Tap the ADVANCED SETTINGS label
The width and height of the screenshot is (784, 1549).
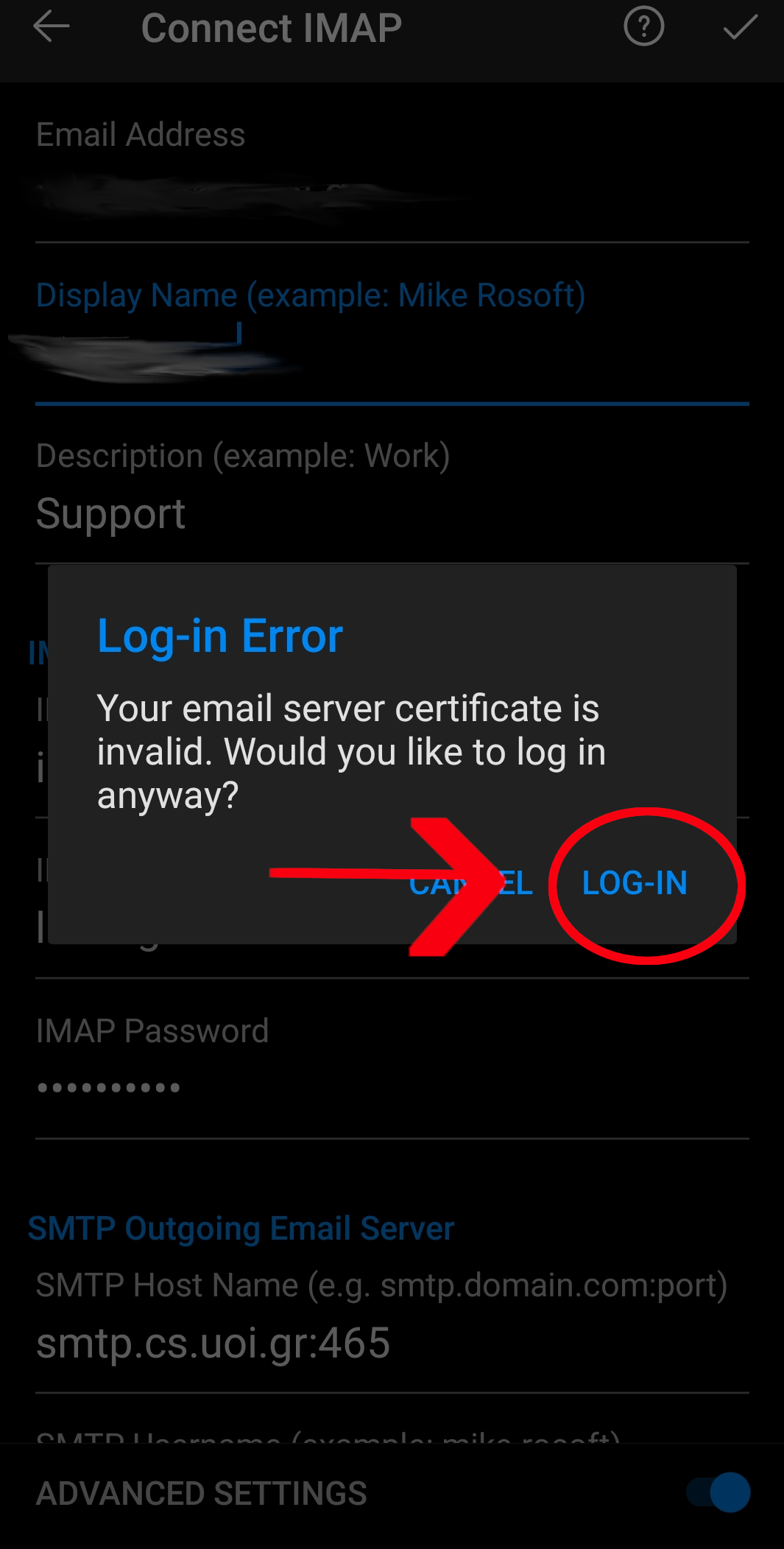point(202,1493)
